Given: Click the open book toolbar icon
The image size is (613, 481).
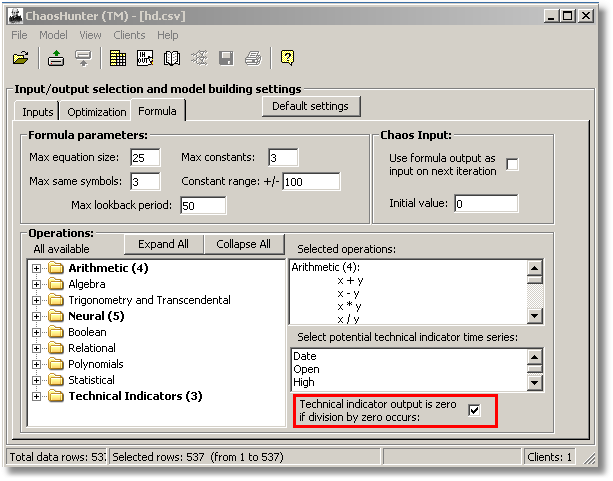Looking at the screenshot, I should tap(172, 58).
